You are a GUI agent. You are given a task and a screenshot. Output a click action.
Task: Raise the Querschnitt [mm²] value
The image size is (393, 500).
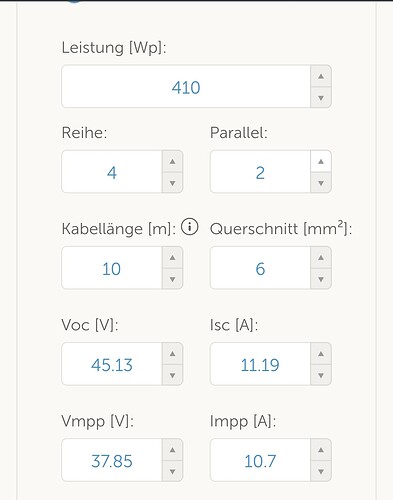click(x=321, y=258)
